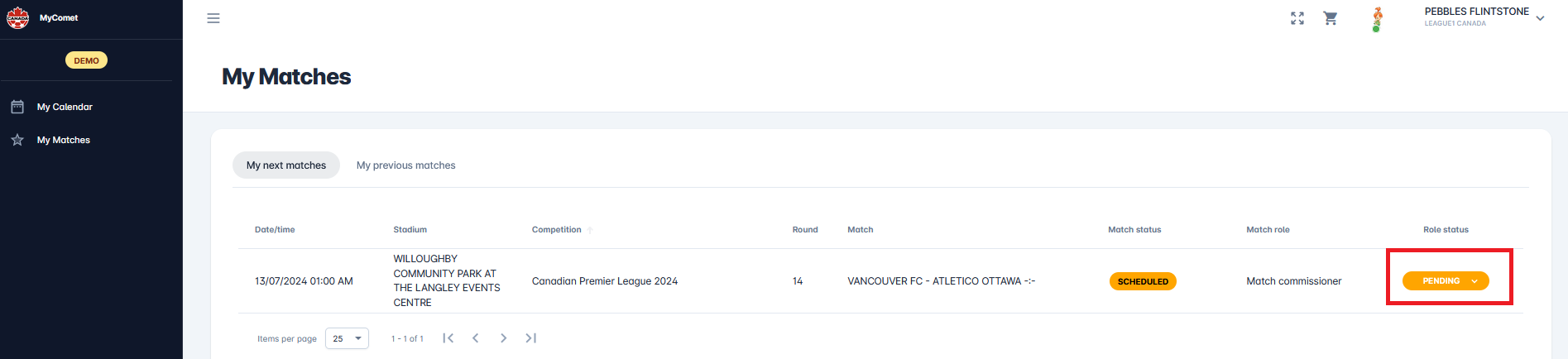Click the DEMO badge
The width and height of the screenshot is (1568, 359).
click(86, 60)
